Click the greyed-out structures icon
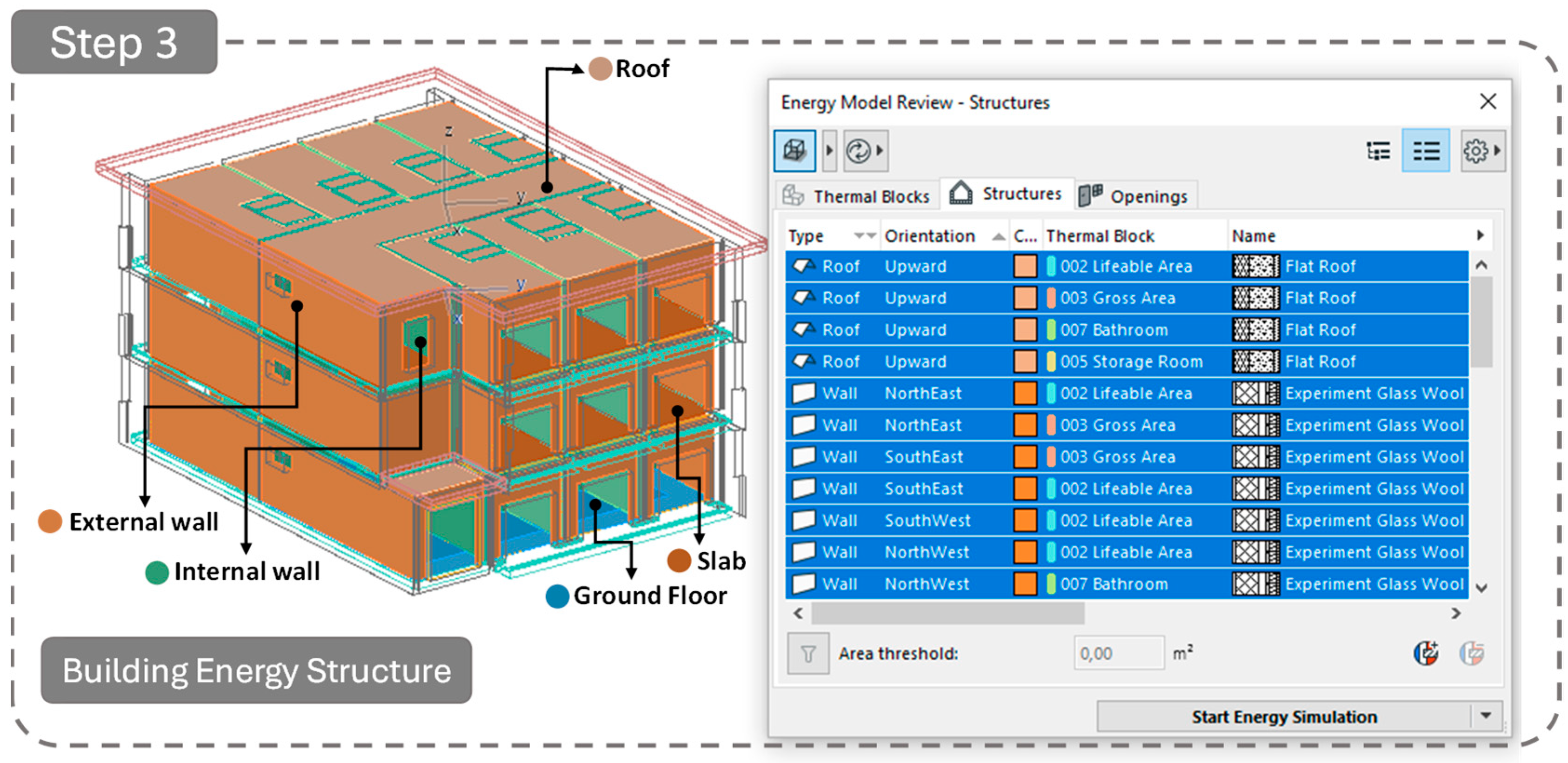 pos(1471,653)
